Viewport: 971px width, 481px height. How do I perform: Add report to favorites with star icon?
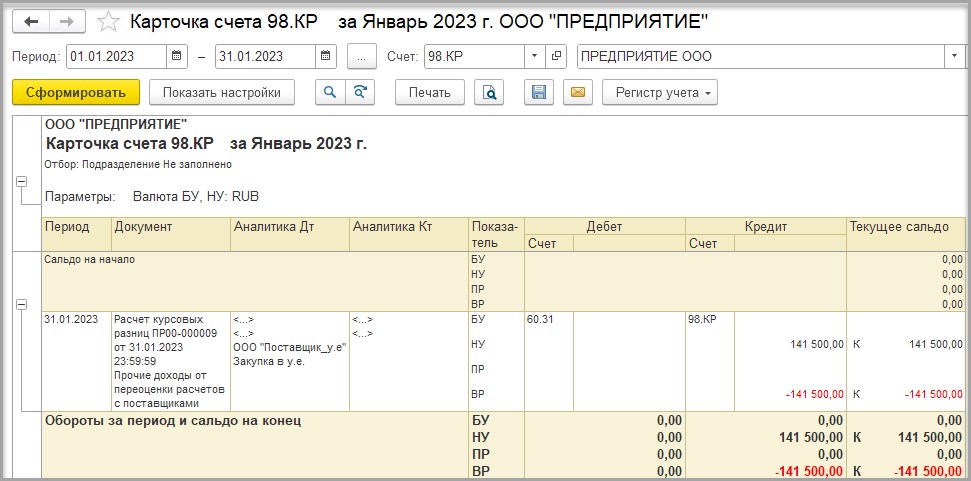click(x=110, y=21)
